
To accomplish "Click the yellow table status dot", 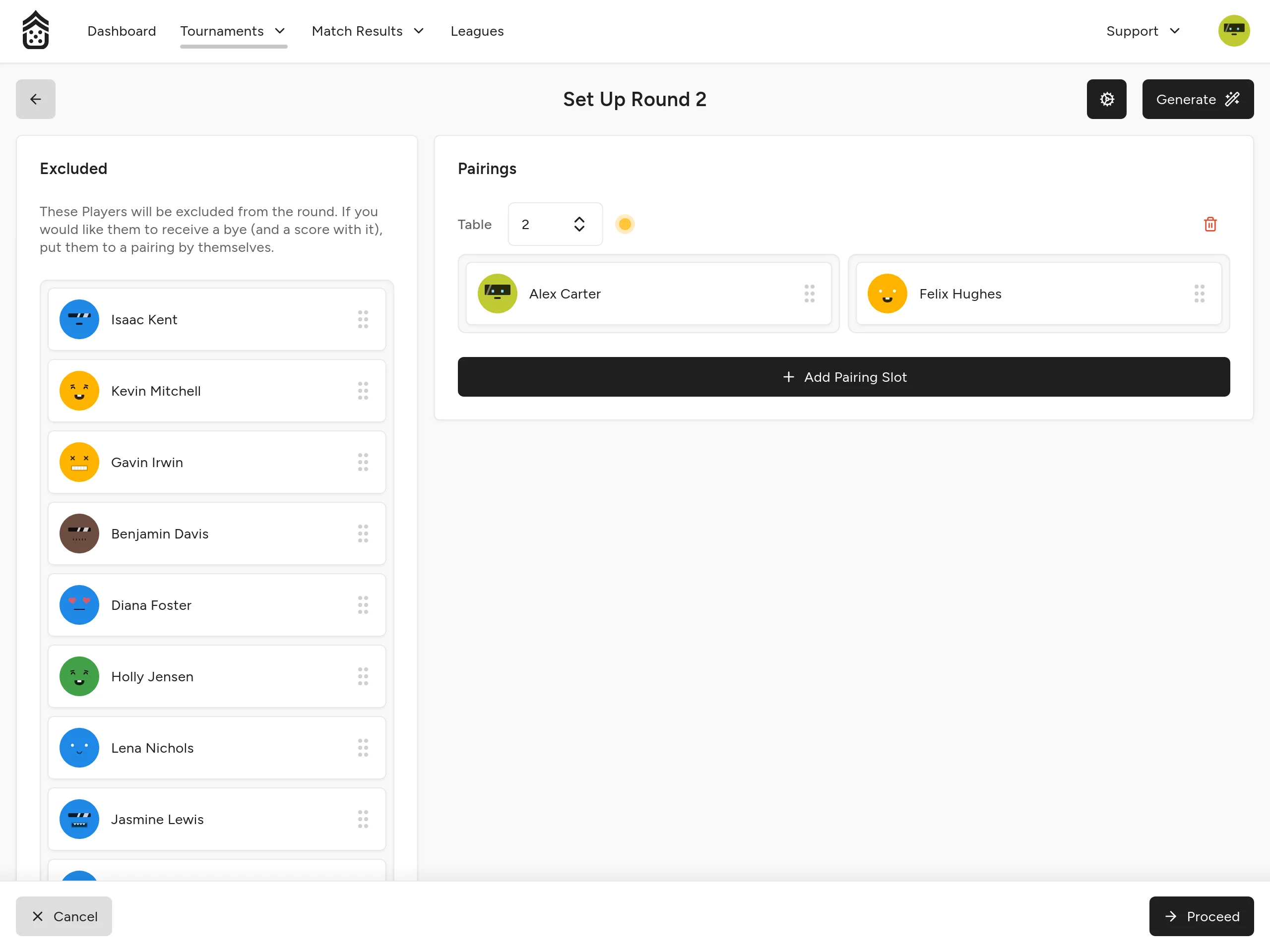I will pos(625,225).
